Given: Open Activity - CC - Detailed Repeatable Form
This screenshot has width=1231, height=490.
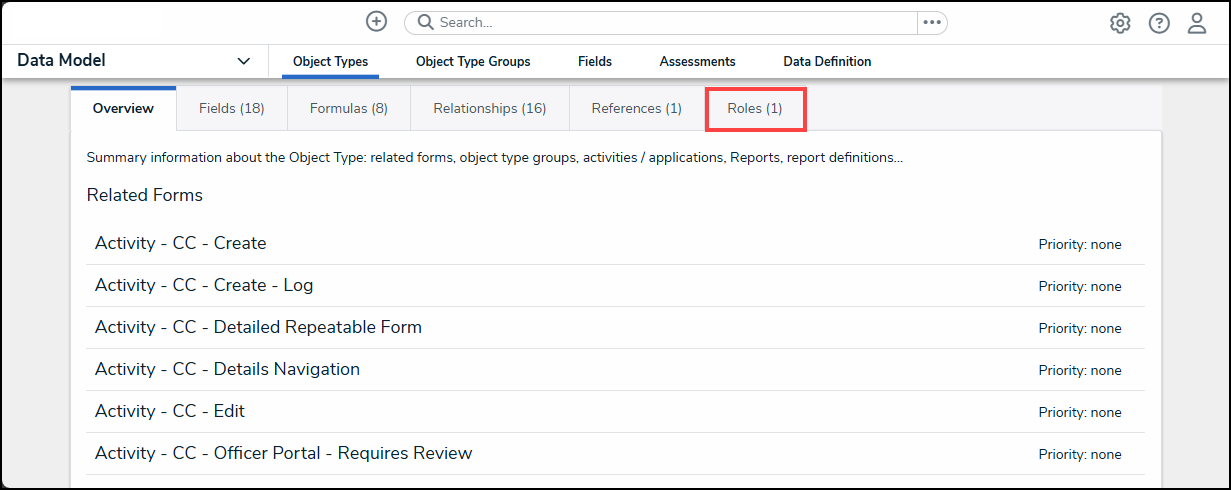Looking at the screenshot, I should point(258,327).
